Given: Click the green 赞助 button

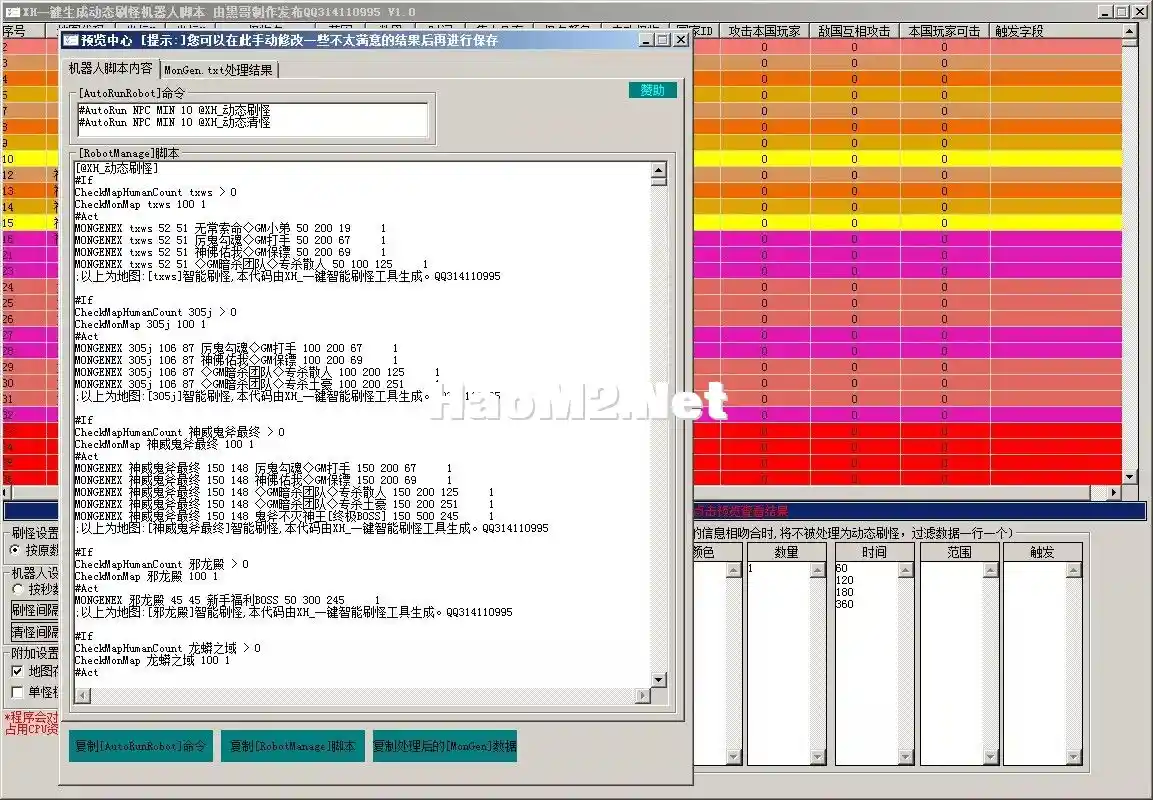Looking at the screenshot, I should 652,90.
